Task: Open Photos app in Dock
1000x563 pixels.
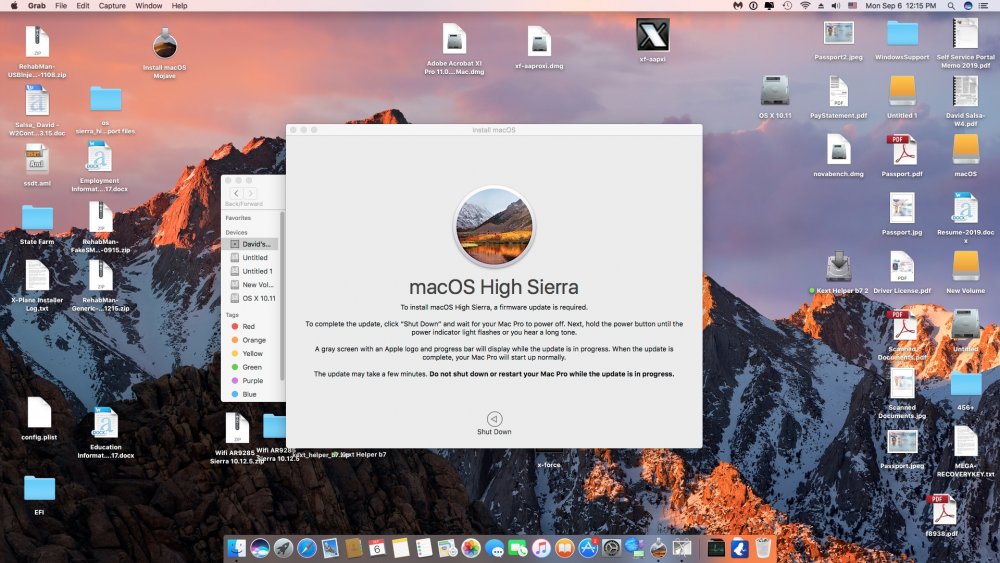Action: pos(471,548)
